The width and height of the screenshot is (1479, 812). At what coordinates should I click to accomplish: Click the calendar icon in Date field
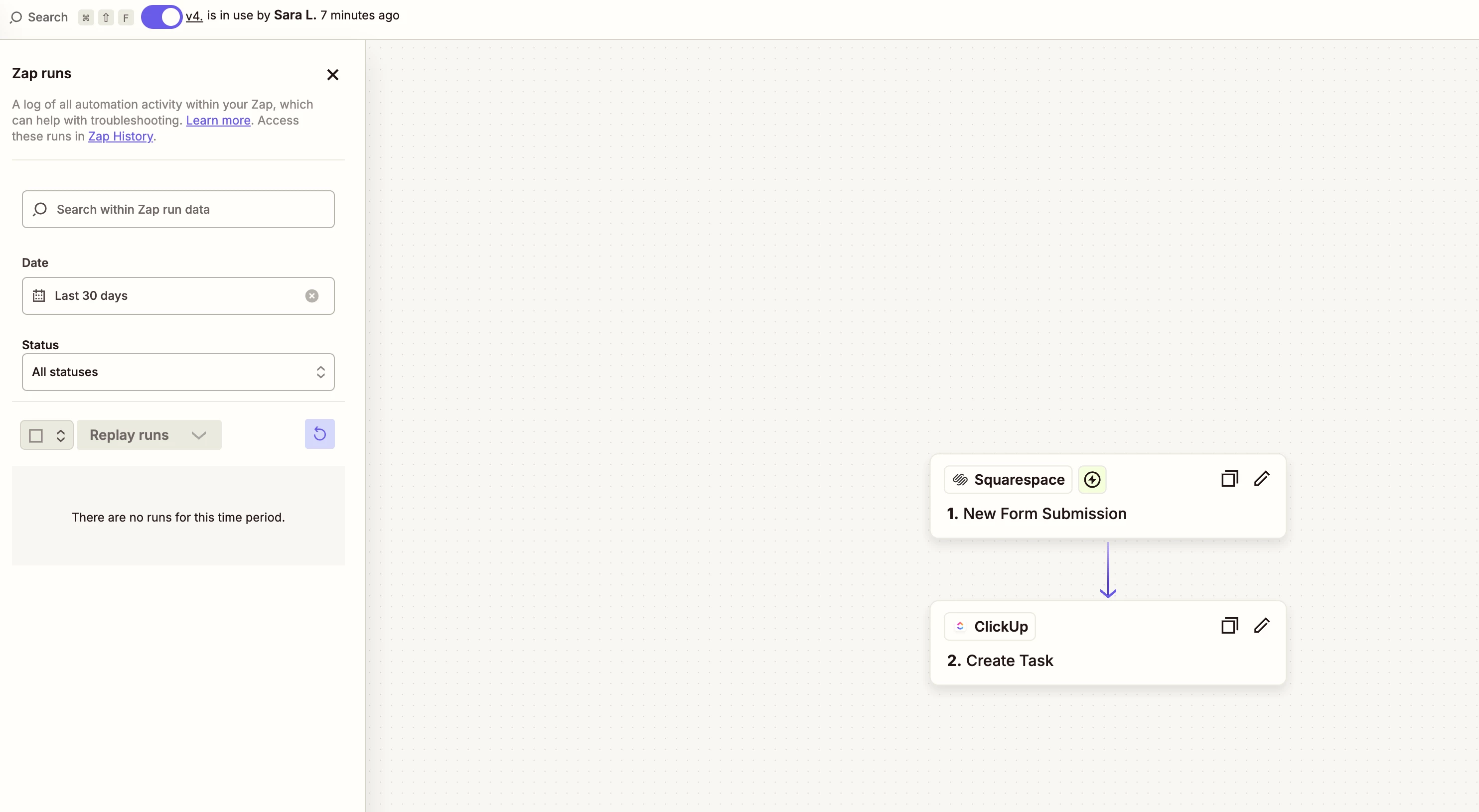click(x=38, y=295)
